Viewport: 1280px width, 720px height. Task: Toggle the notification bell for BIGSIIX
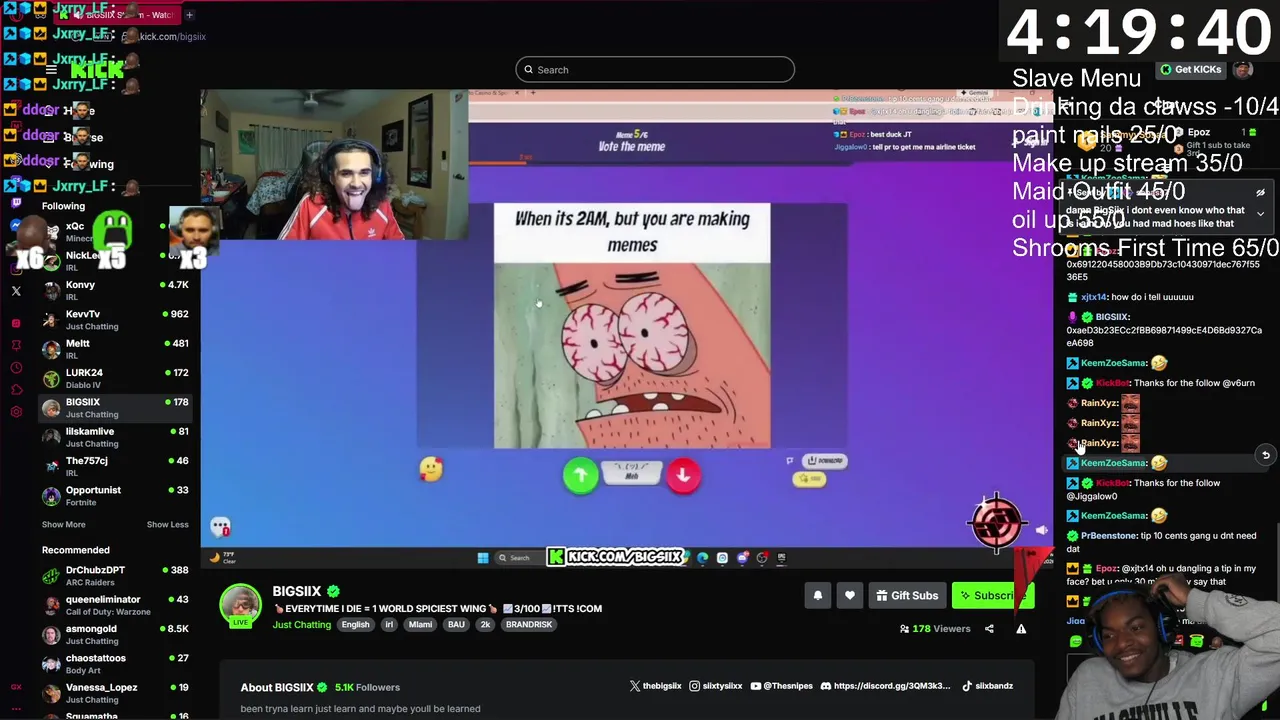point(818,596)
